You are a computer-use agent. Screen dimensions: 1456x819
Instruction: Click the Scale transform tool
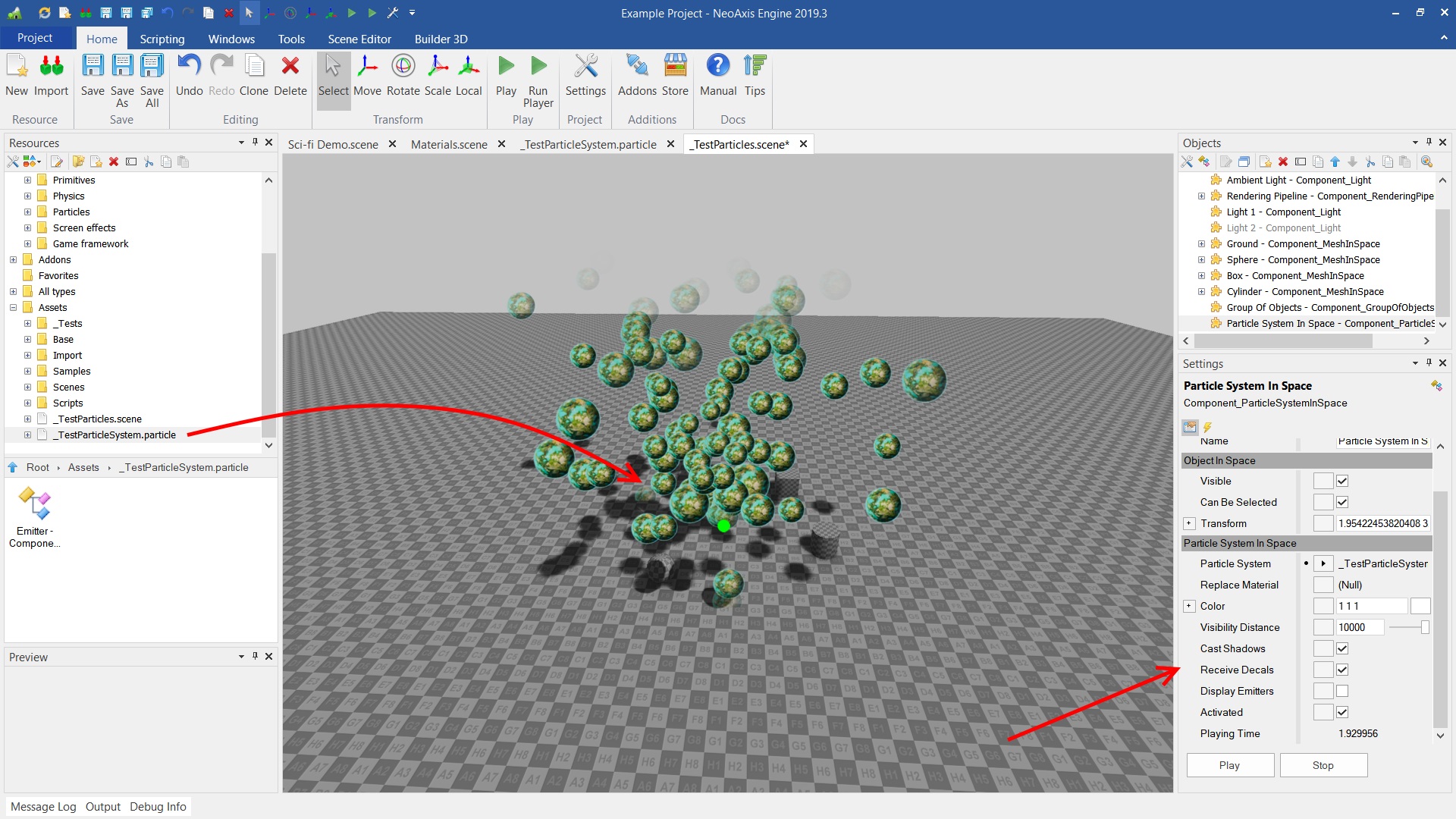(x=438, y=75)
